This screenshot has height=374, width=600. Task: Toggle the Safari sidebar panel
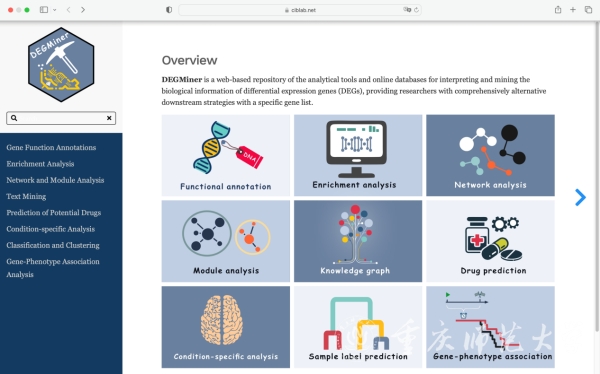(x=44, y=10)
